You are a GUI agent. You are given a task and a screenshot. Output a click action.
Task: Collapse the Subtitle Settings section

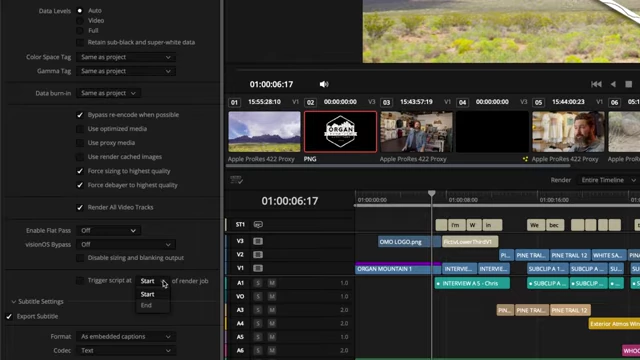13,302
